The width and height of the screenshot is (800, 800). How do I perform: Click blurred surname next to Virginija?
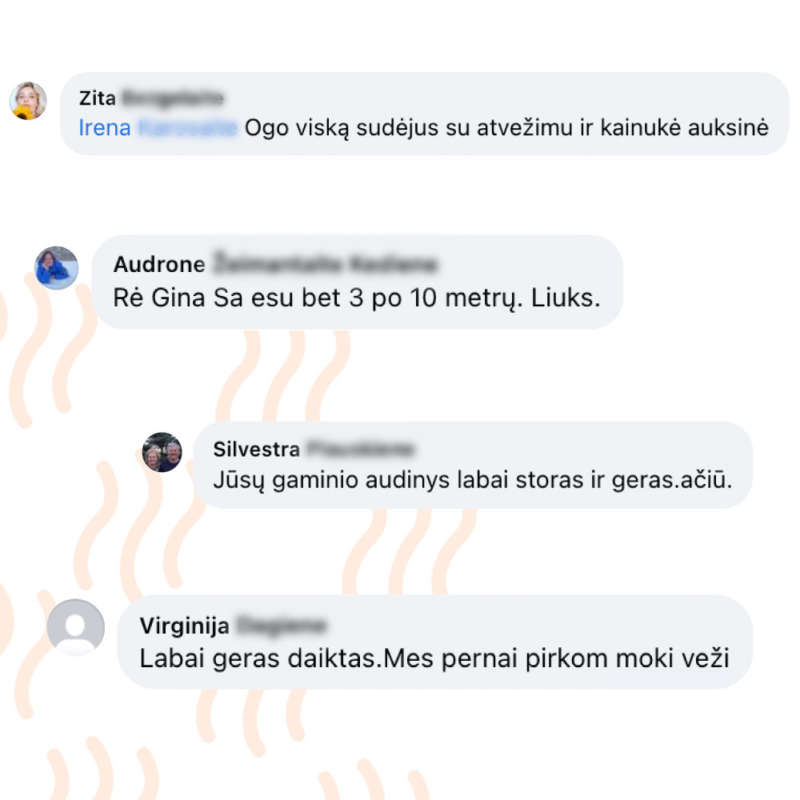281,626
